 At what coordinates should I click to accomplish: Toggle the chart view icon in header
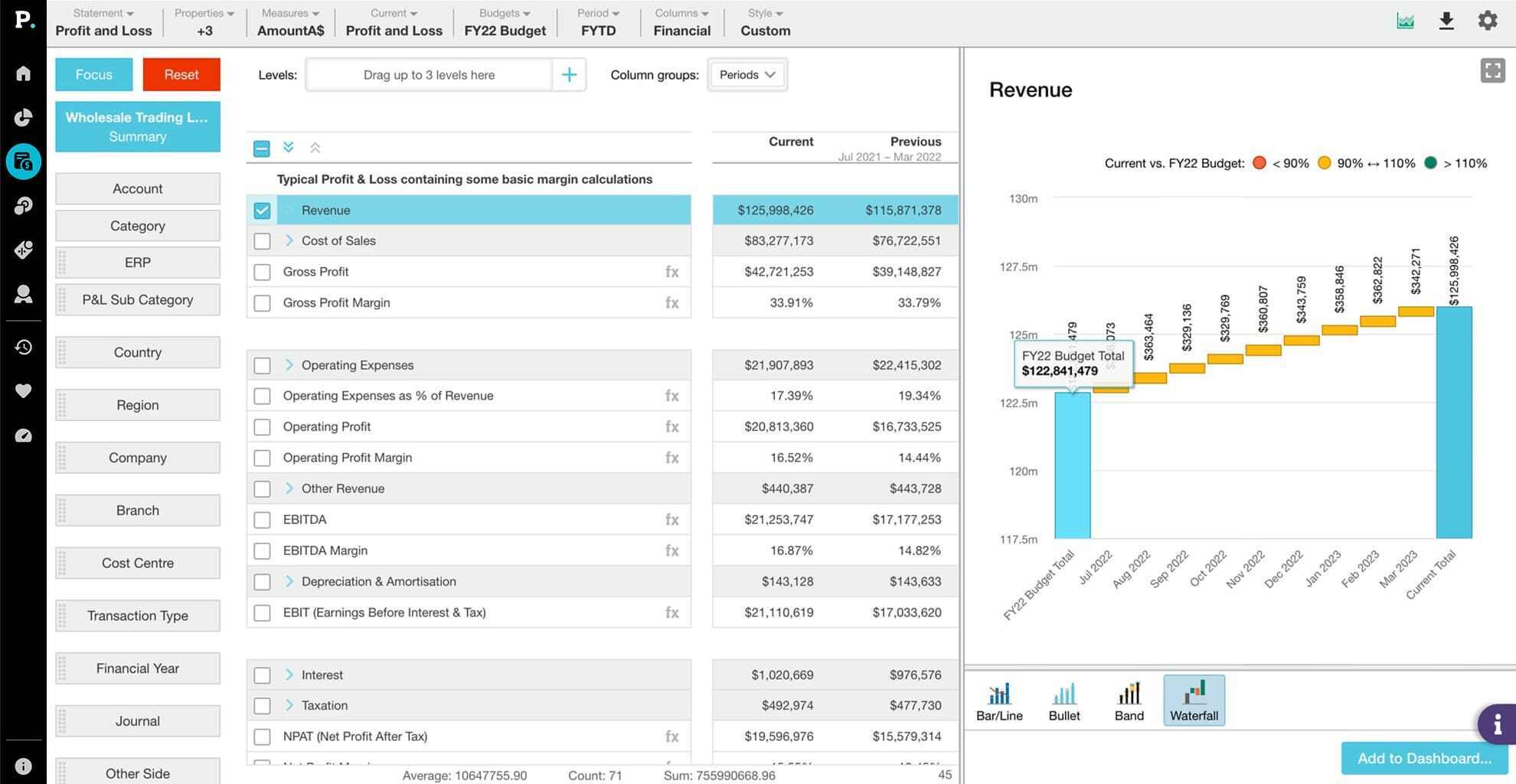(1405, 21)
